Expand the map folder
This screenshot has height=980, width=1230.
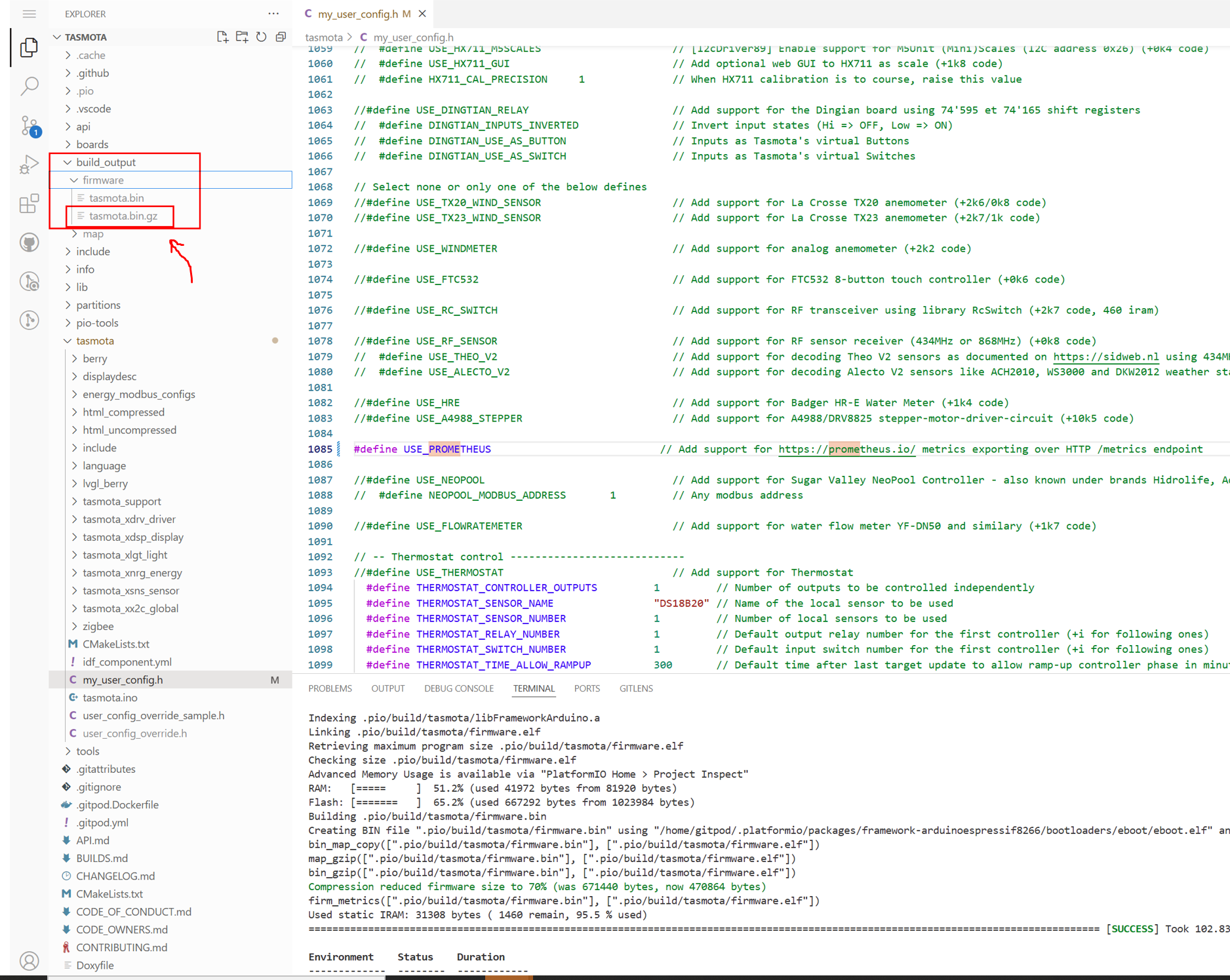[x=93, y=233]
